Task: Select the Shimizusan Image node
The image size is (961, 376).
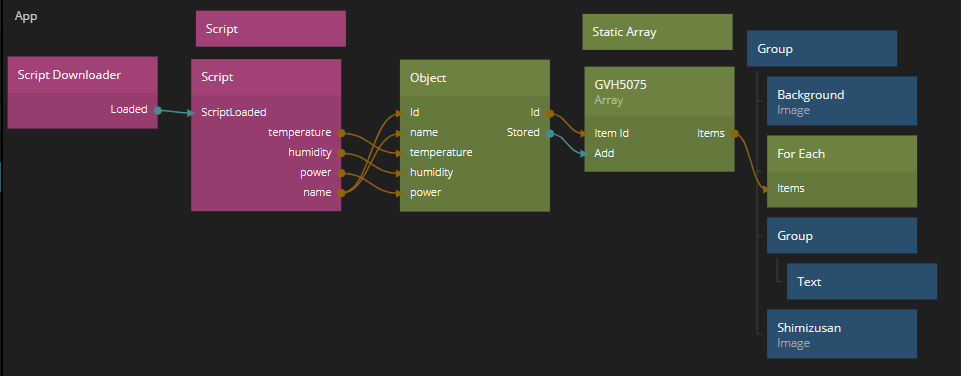Action: pyautogui.click(x=842, y=334)
